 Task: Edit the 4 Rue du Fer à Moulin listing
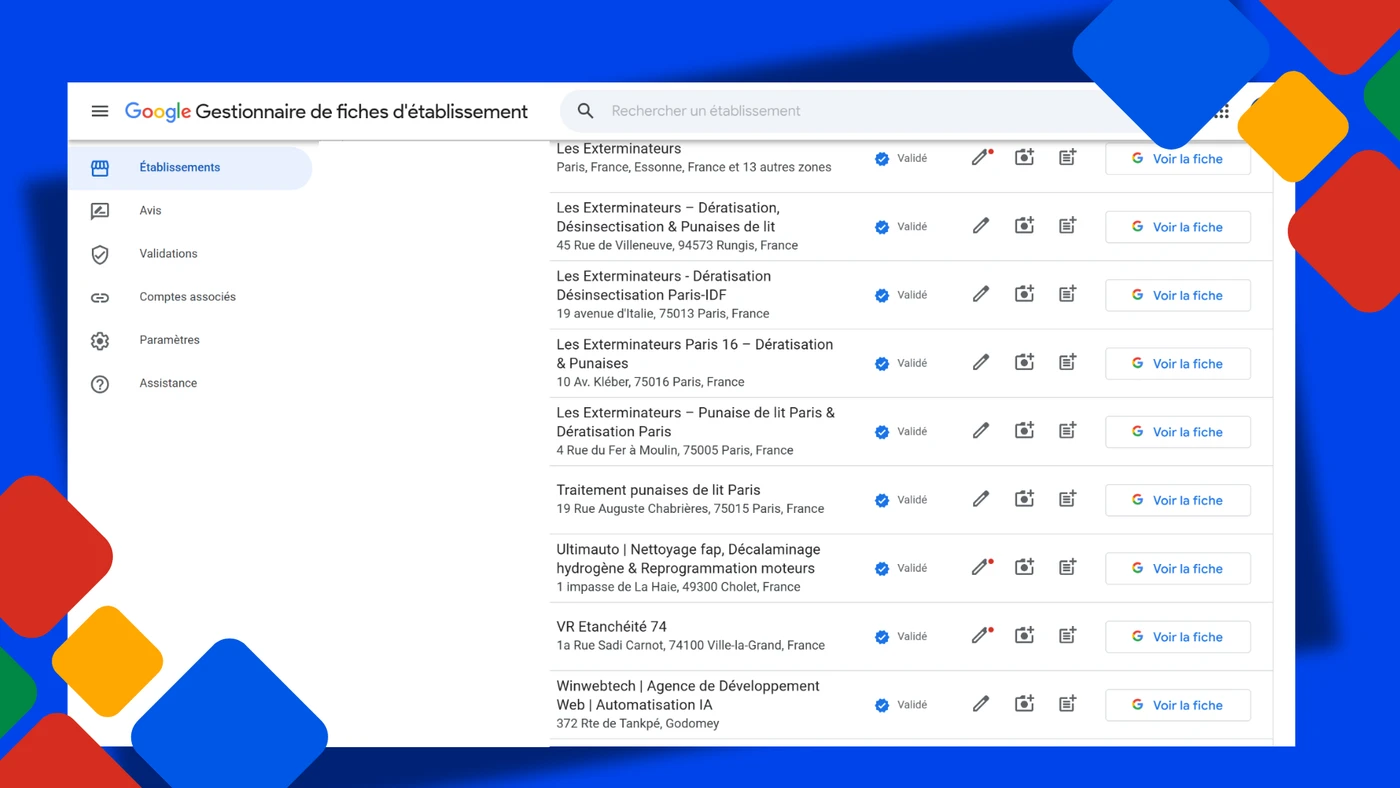pos(981,430)
